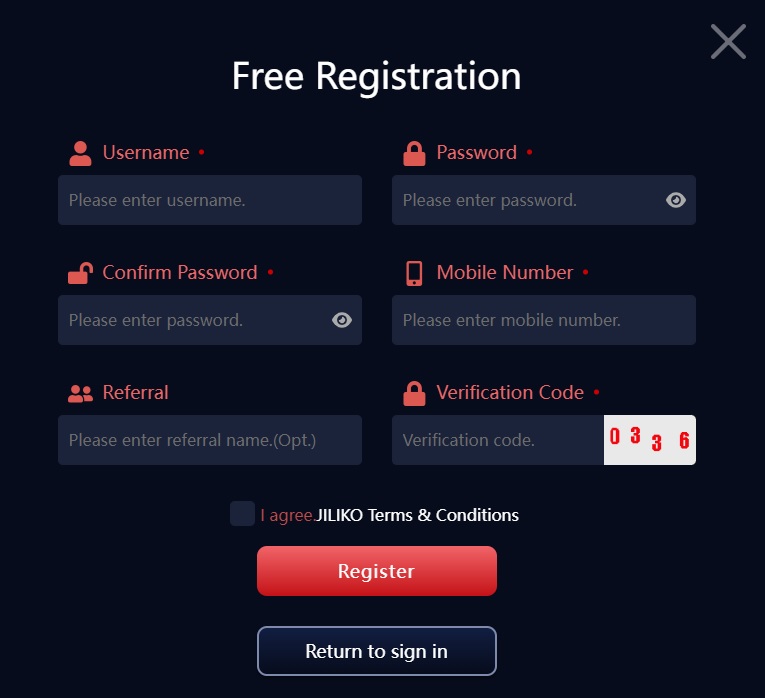765x698 pixels.
Task: Click the red Register button
Action: click(377, 571)
